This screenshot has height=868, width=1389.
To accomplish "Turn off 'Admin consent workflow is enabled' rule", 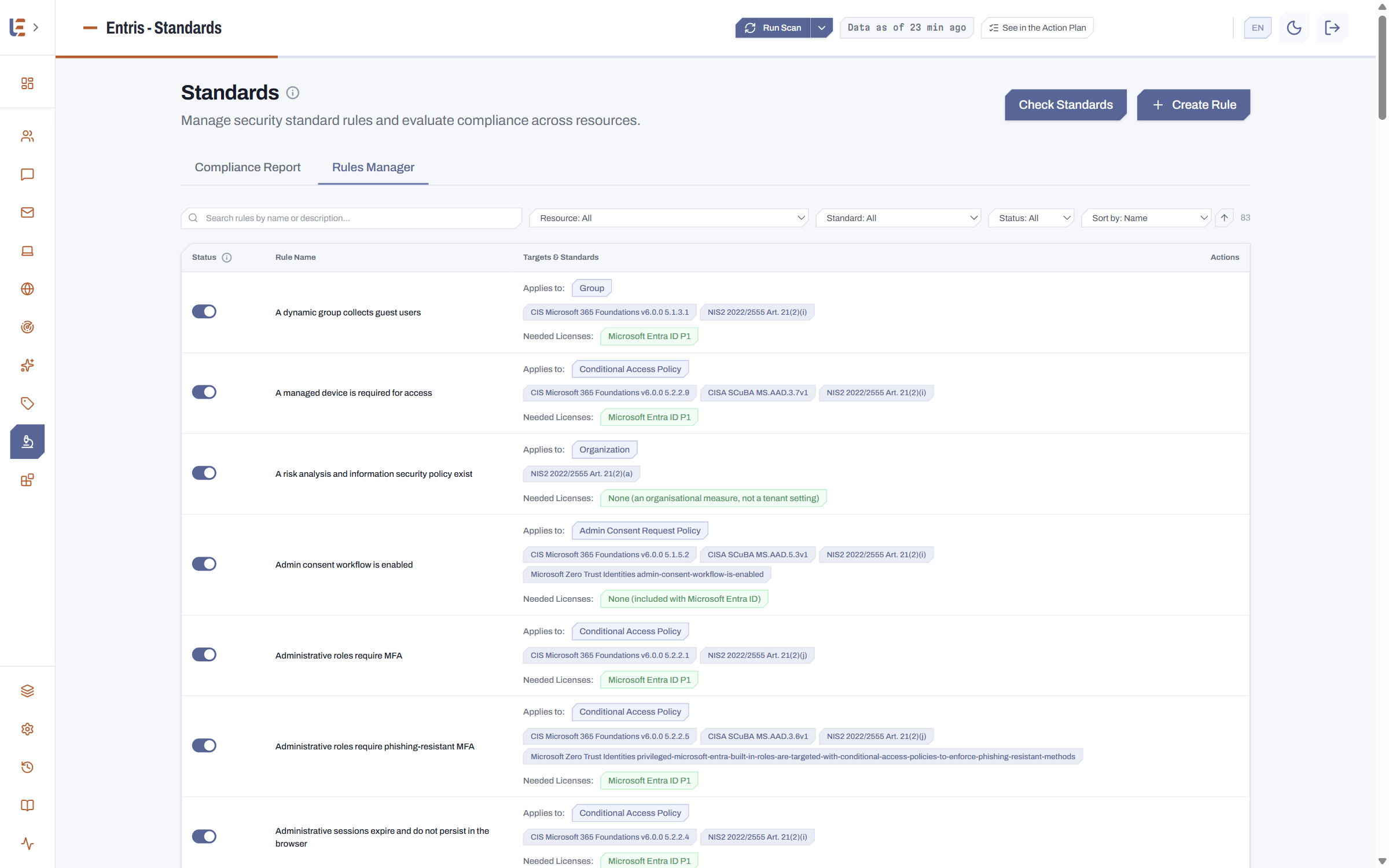I will (x=204, y=564).
